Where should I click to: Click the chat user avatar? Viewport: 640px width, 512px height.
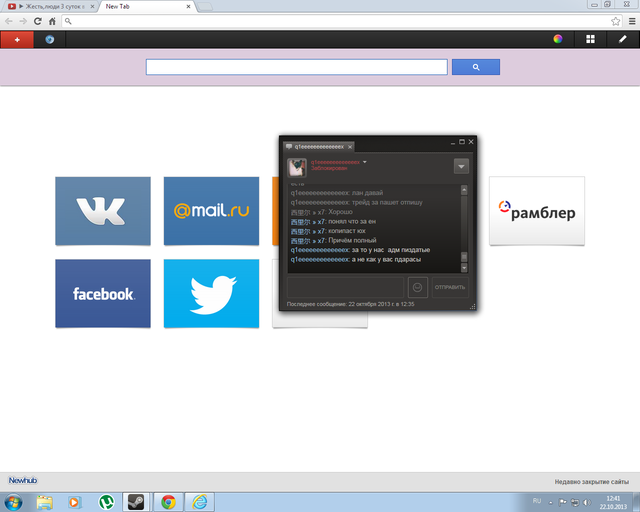click(297, 167)
